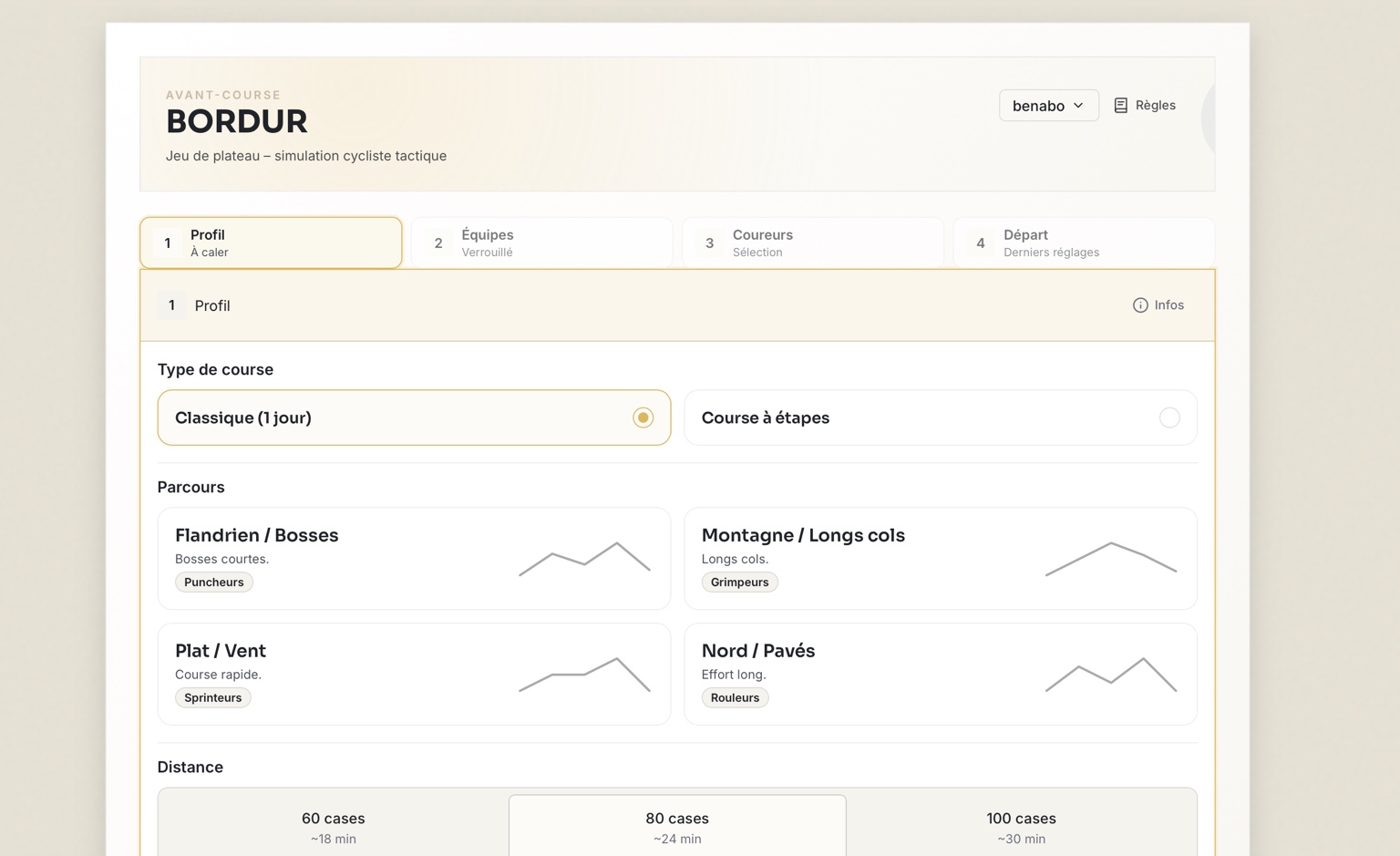Switch to the Coureurs step tab

(x=812, y=242)
